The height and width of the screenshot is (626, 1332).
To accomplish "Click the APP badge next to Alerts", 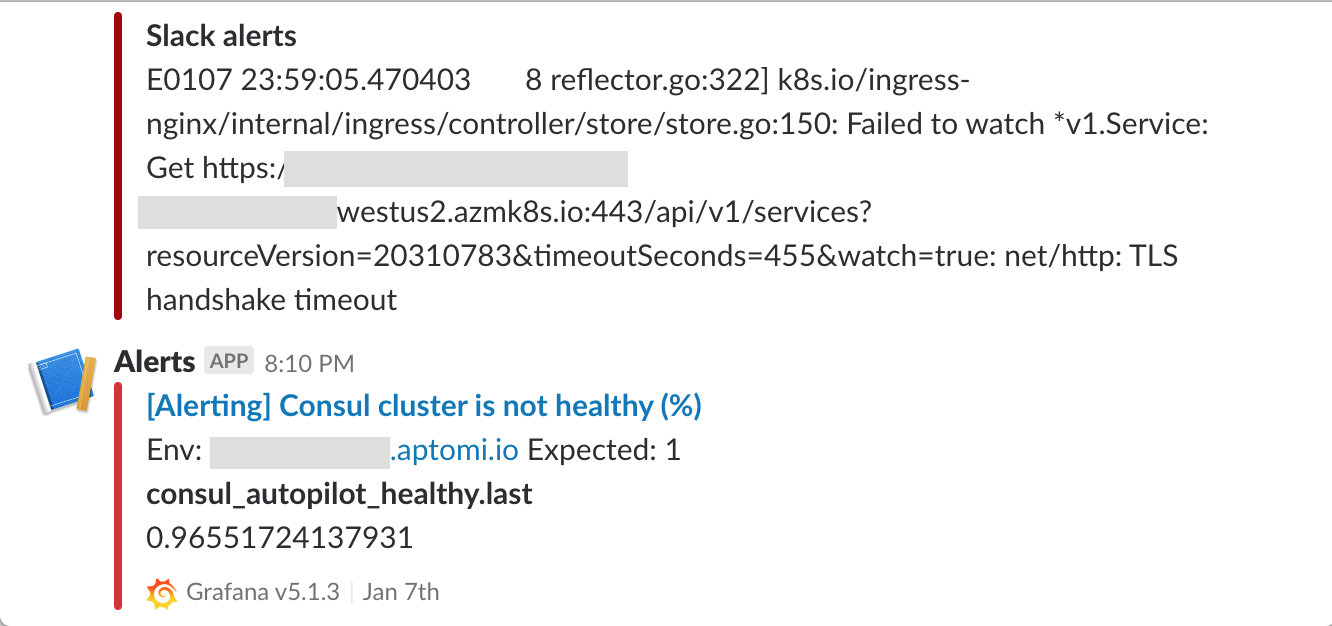I will pos(230,361).
